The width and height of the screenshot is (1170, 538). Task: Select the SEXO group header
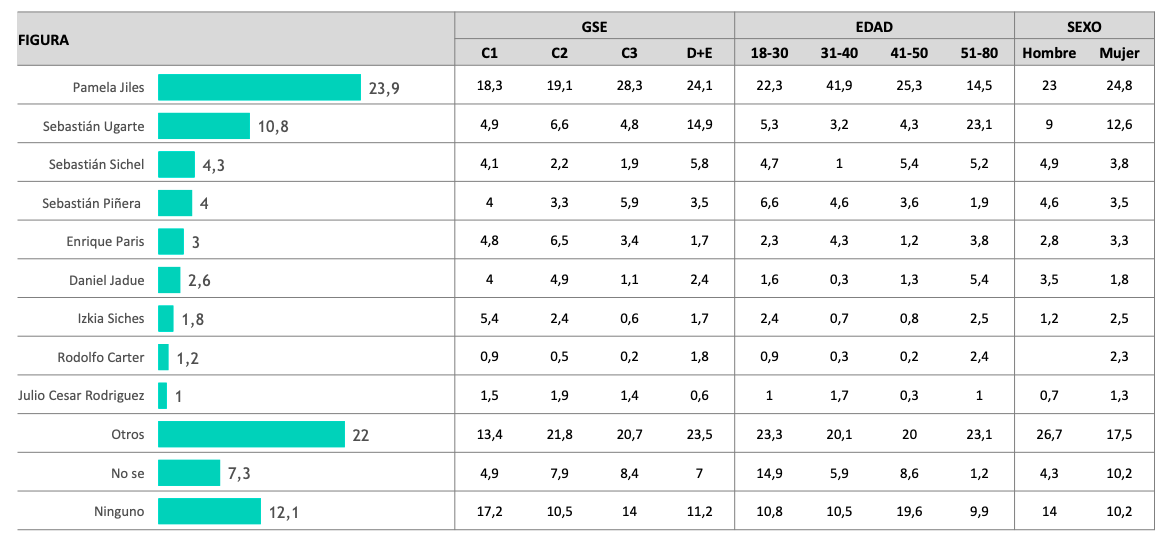1084,27
